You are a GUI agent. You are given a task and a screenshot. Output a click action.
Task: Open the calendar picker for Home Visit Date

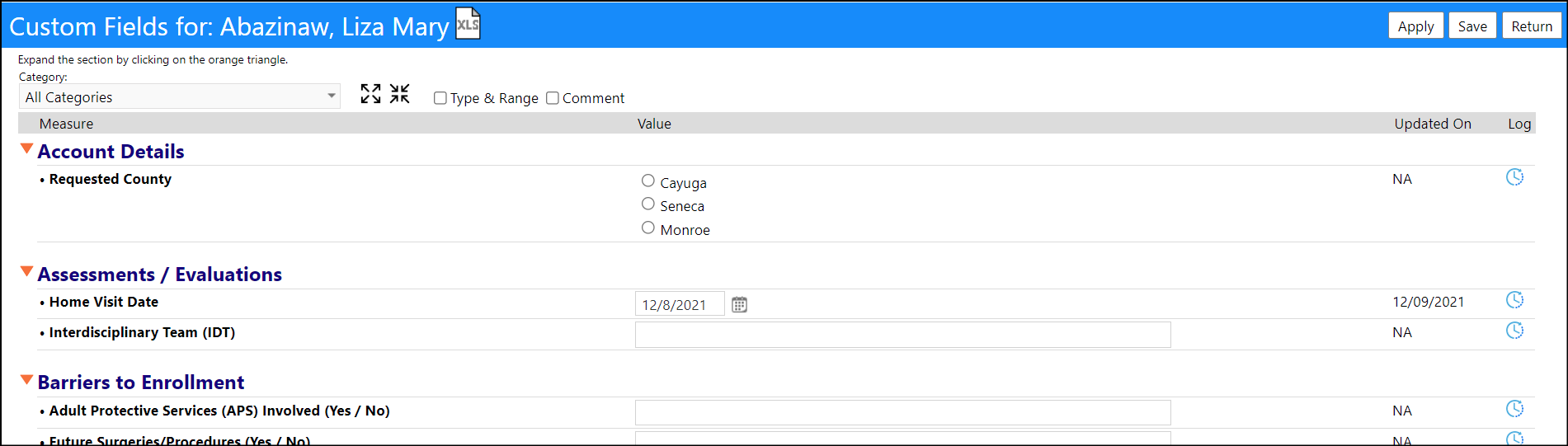coord(739,305)
